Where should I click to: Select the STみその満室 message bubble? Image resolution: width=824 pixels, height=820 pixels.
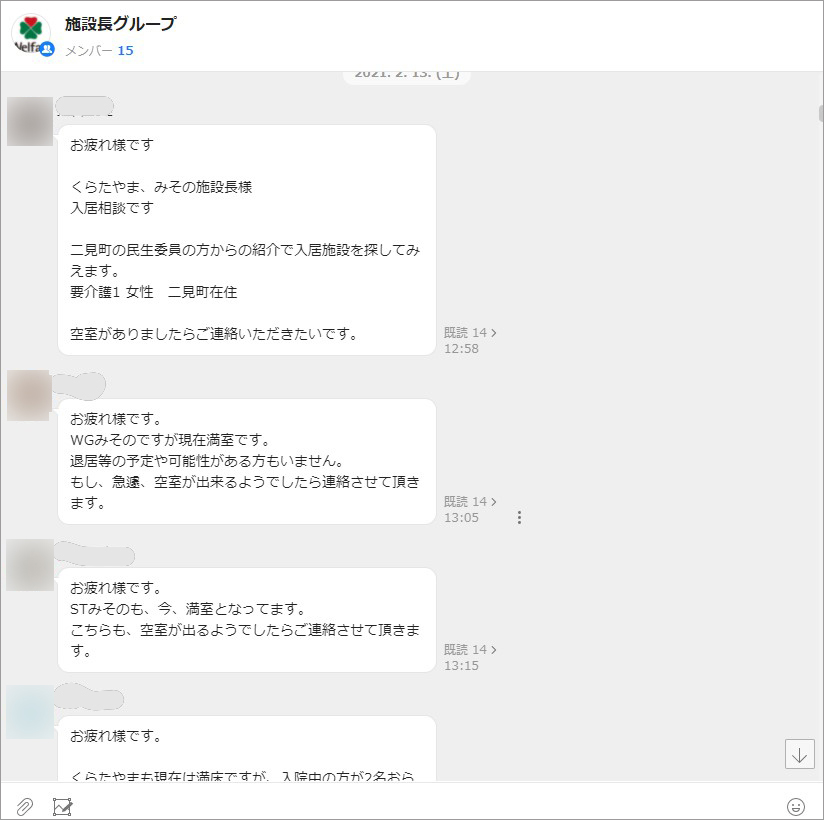[x=247, y=620]
